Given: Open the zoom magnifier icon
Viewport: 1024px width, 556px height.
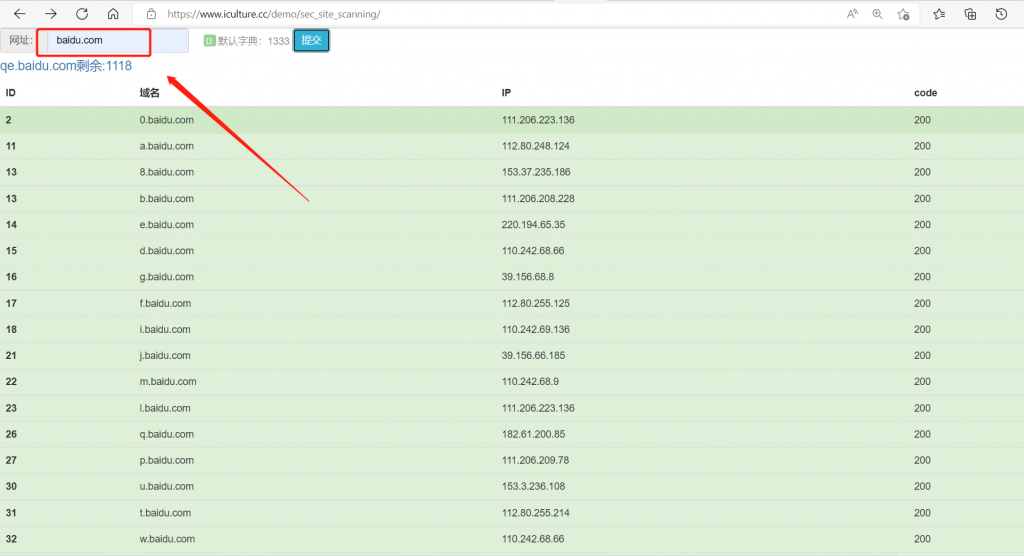Looking at the screenshot, I should (877, 14).
